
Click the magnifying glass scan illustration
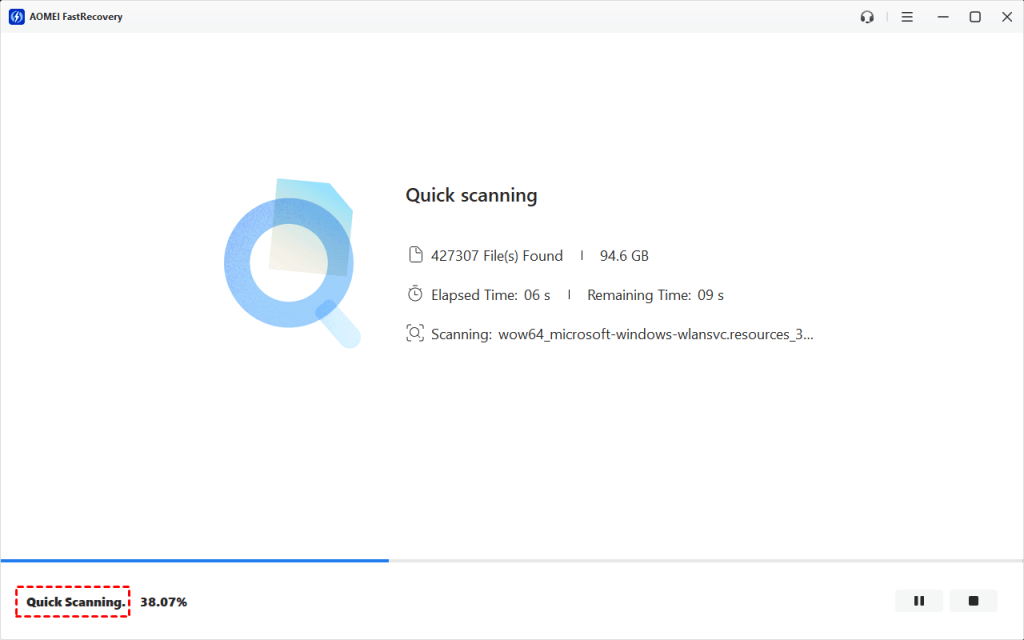(x=292, y=263)
